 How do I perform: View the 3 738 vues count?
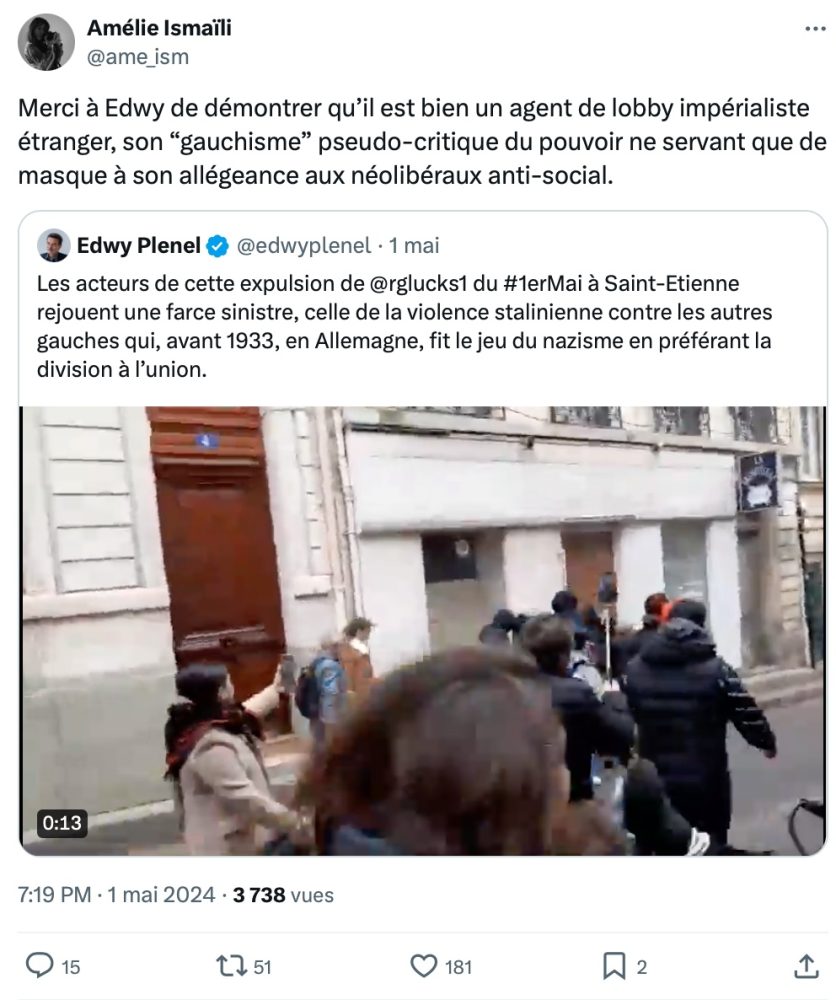tap(283, 895)
